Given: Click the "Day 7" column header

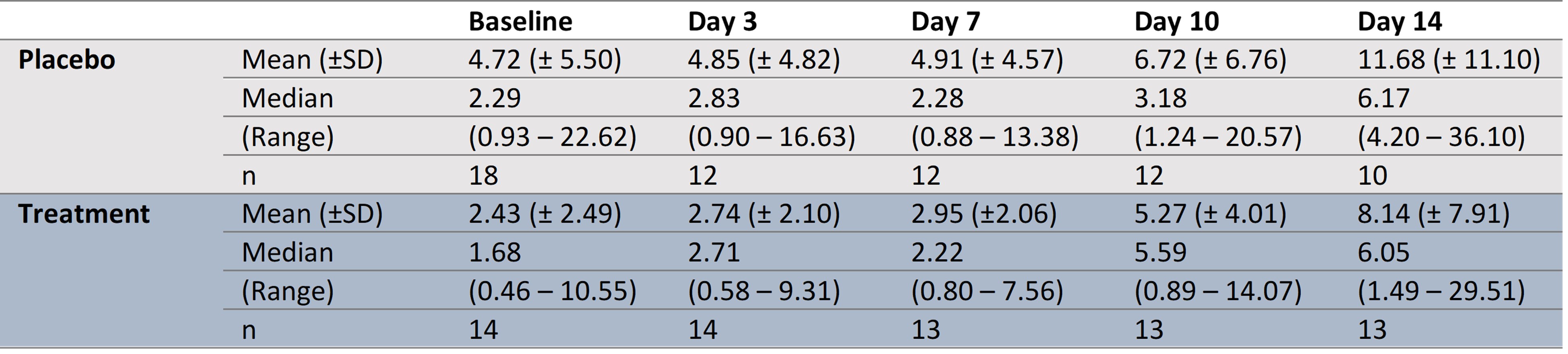Looking at the screenshot, I should (x=945, y=22).
